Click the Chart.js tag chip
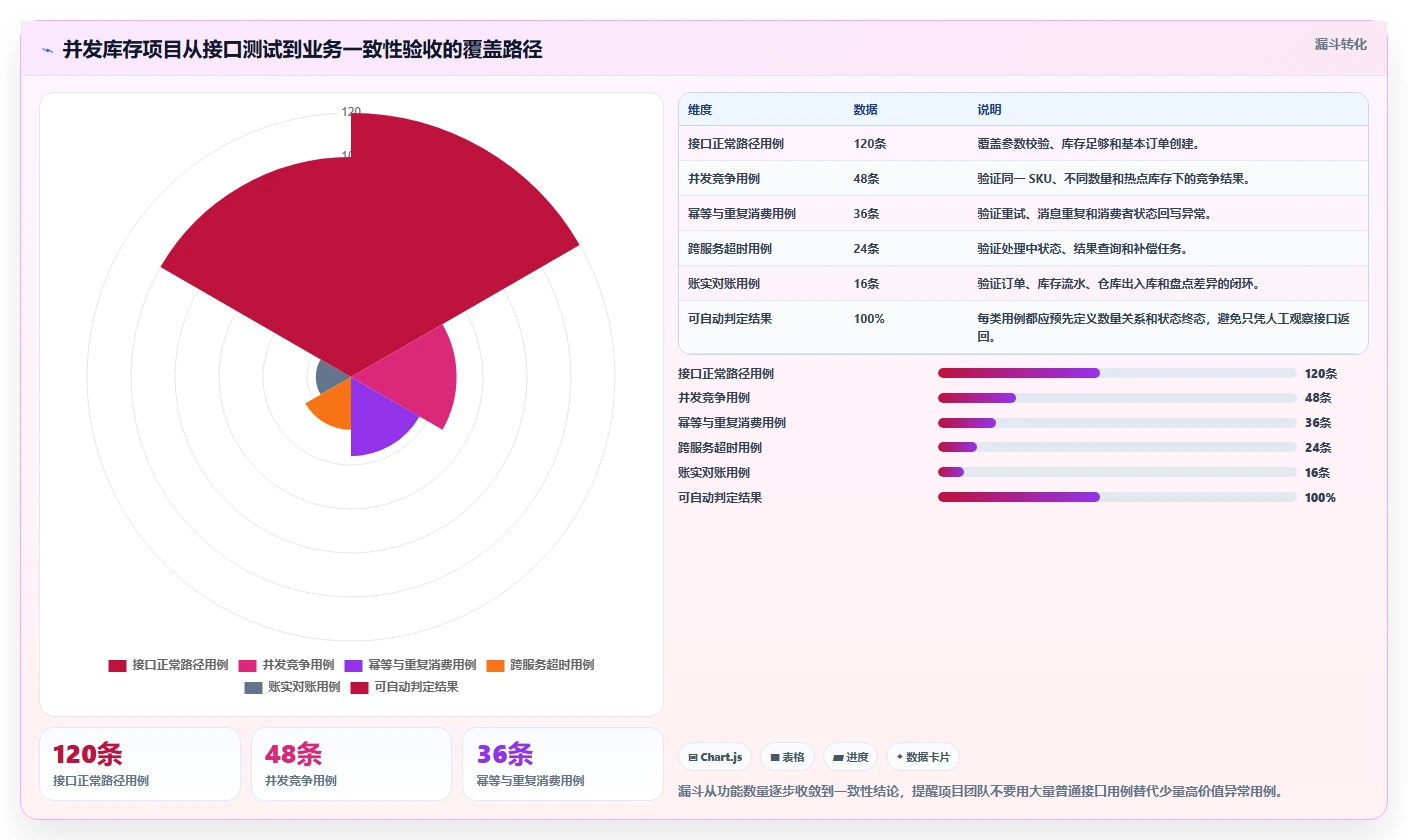This screenshot has width=1408, height=840. point(715,757)
